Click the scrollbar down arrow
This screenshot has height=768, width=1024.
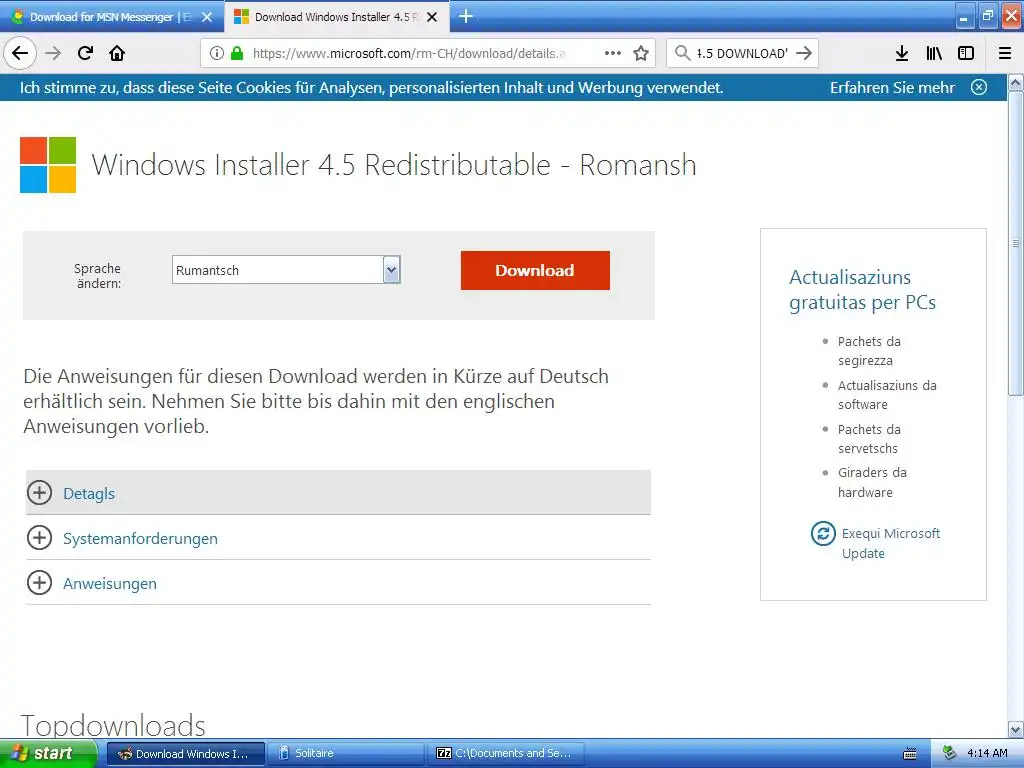tap(1016, 729)
